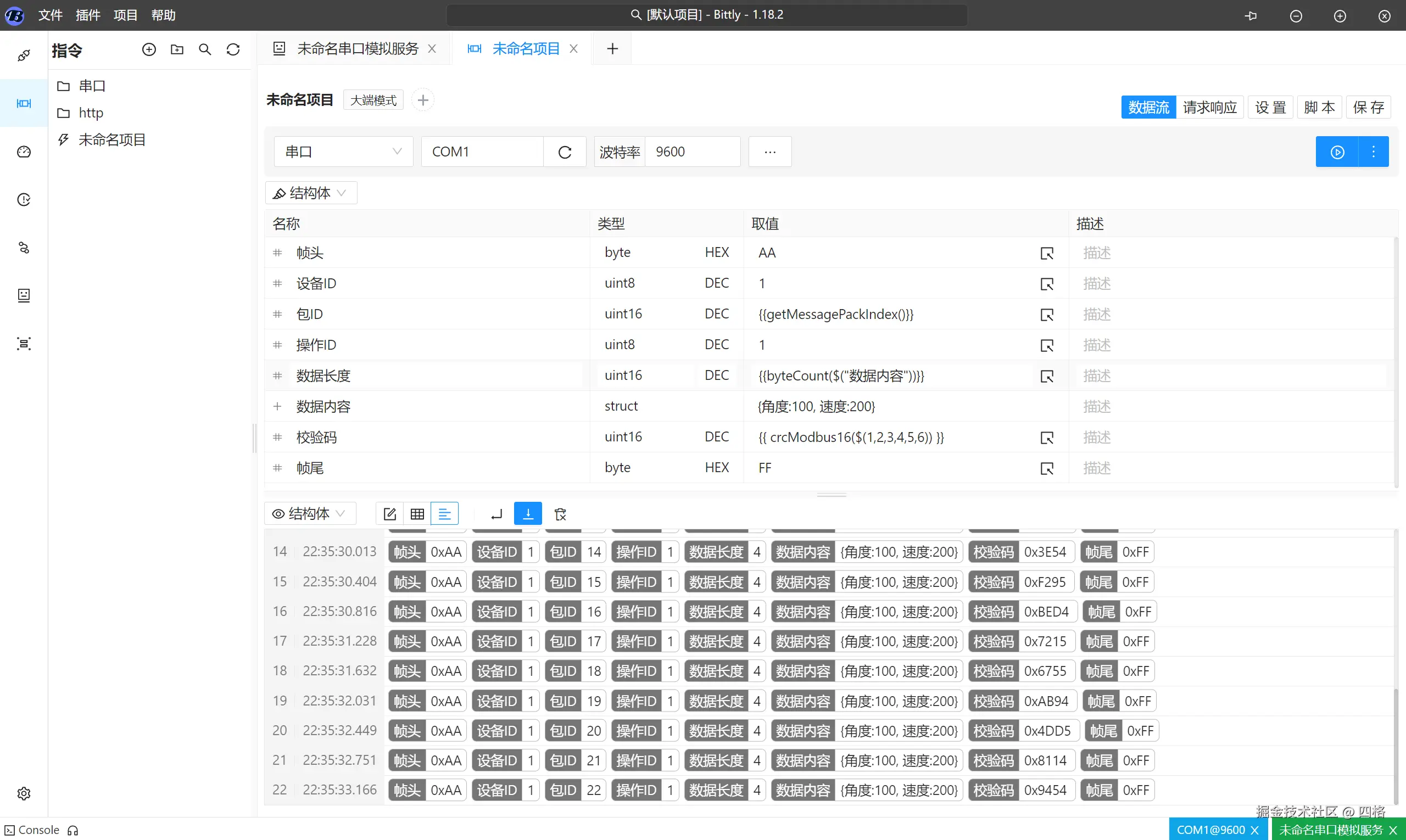Expand the 结构体 view dropdown in the log toolbar
Screen dimensions: 1406x840
[309, 514]
